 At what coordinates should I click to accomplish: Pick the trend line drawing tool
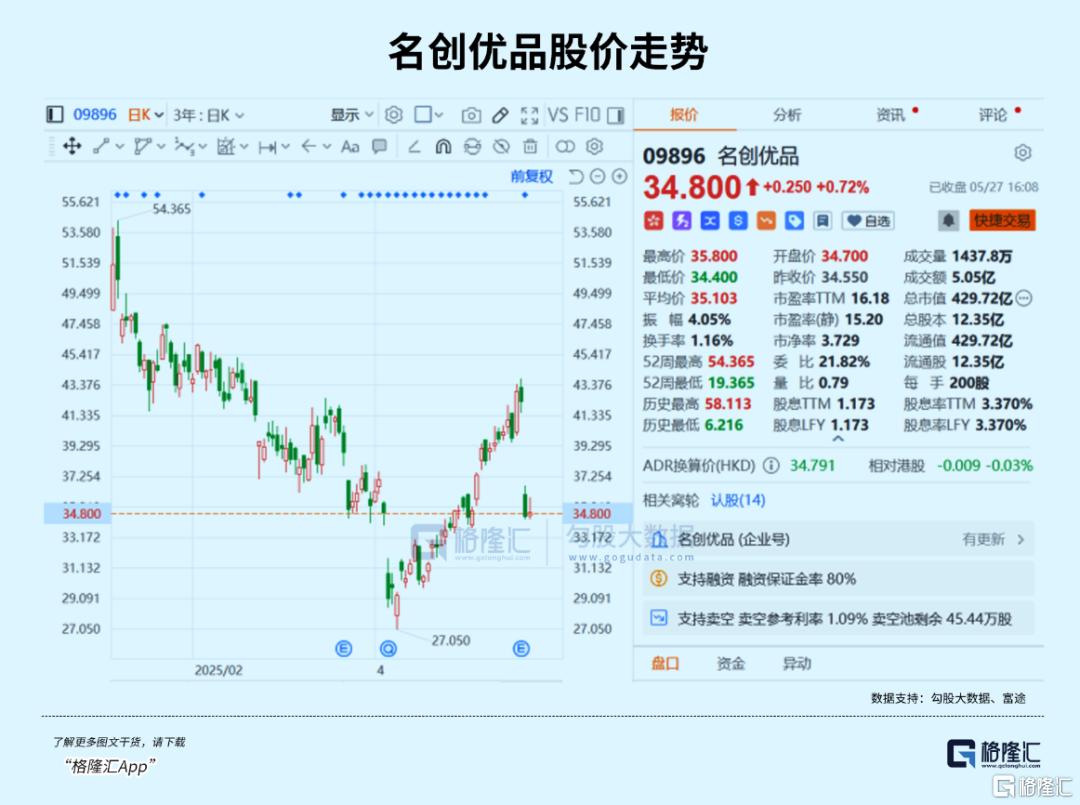(101, 146)
